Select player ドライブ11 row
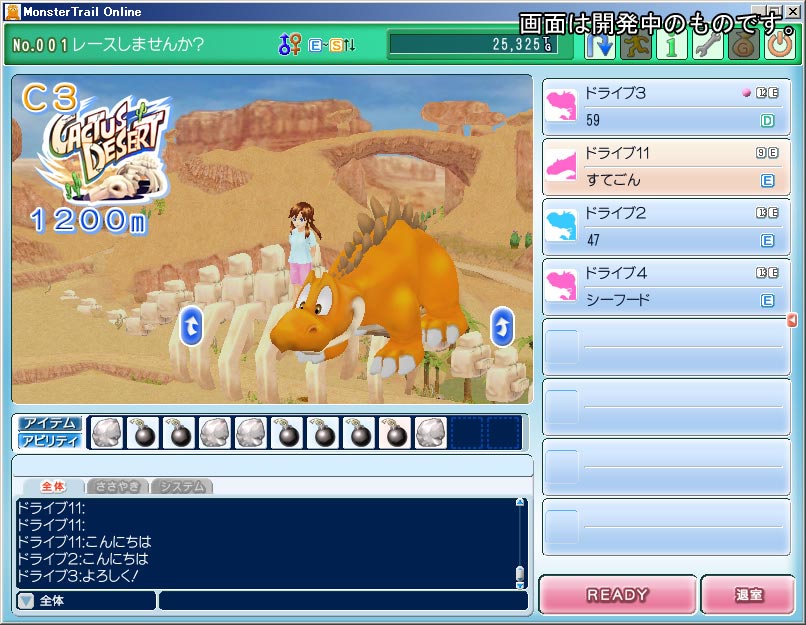Image resolution: width=806 pixels, height=625 pixels. click(666, 167)
